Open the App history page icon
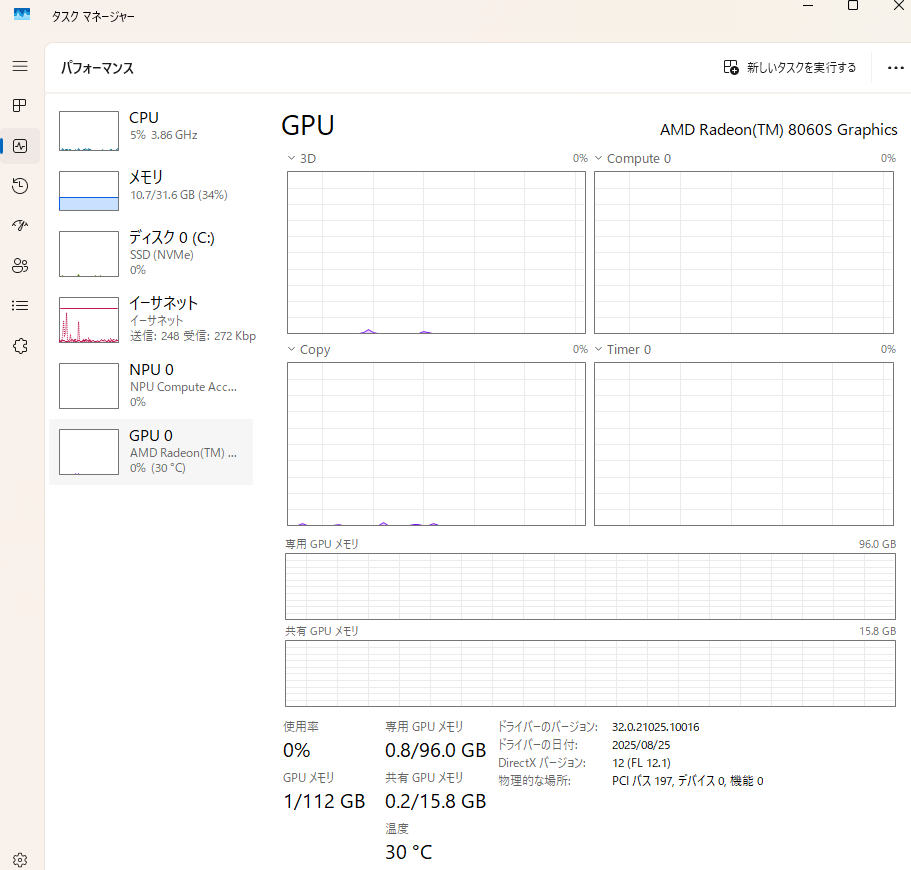This screenshot has width=911, height=870. [x=20, y=186]
